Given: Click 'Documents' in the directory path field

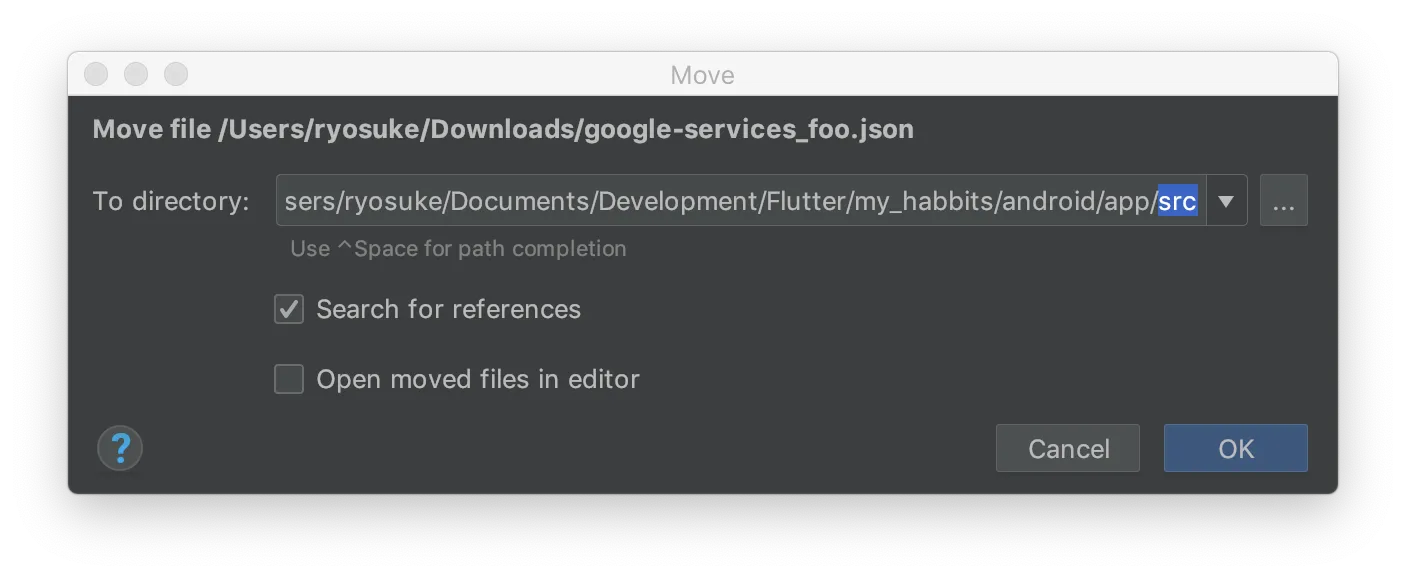Looking at the screenshot, I should pos(519,201).
